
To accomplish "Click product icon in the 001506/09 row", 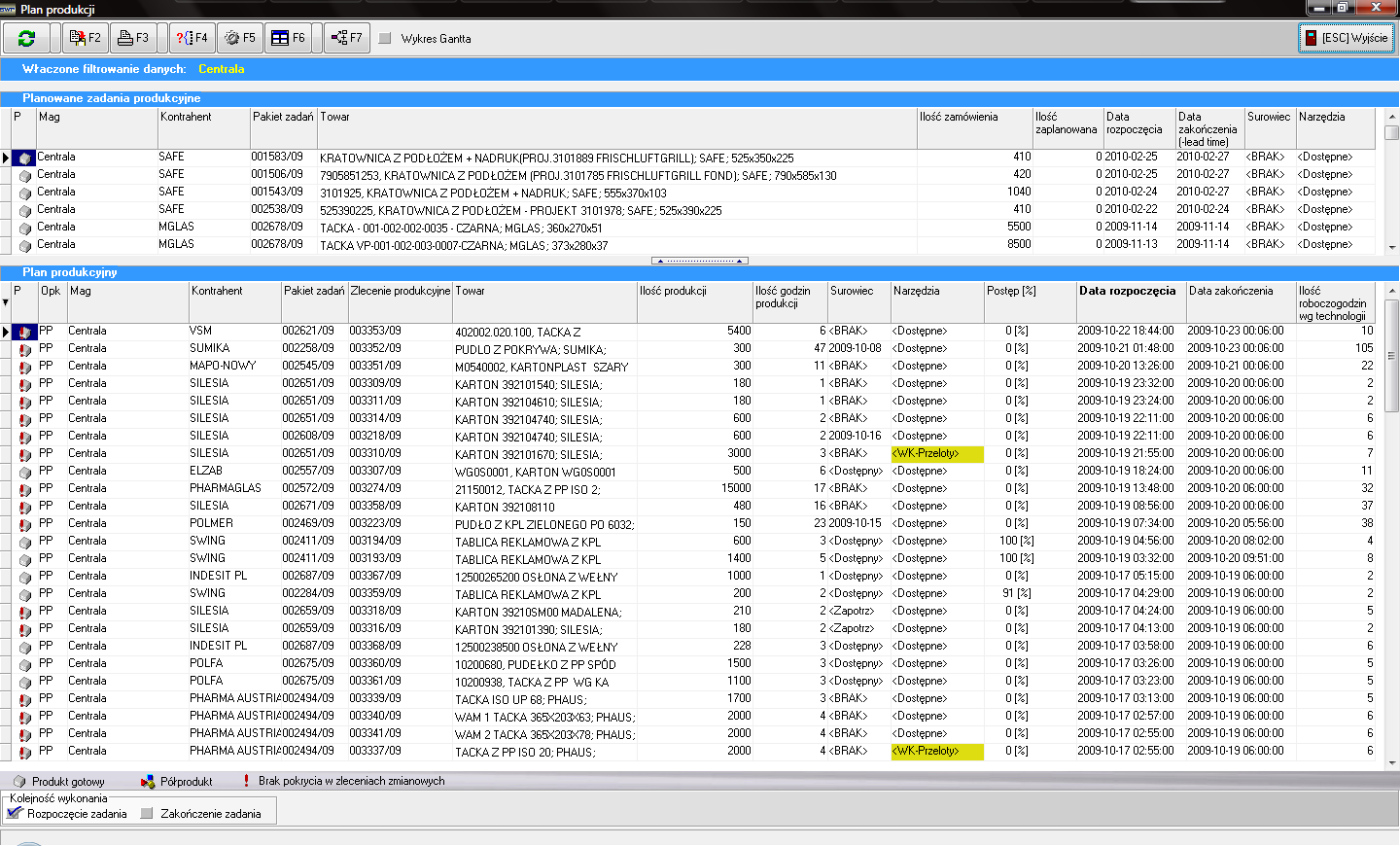I will (x=25, y=175).
